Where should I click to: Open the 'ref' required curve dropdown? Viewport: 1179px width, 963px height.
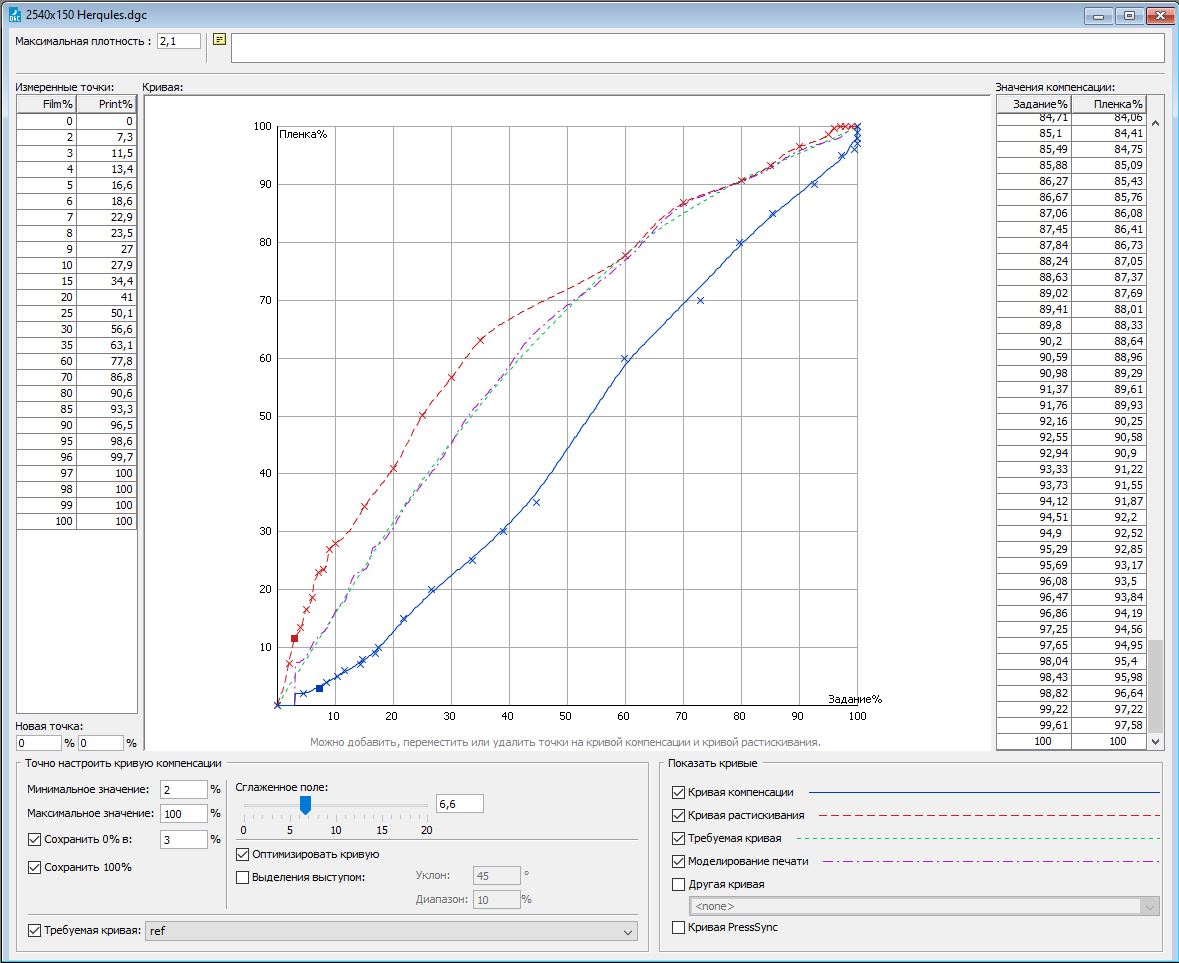pos(391,931)
